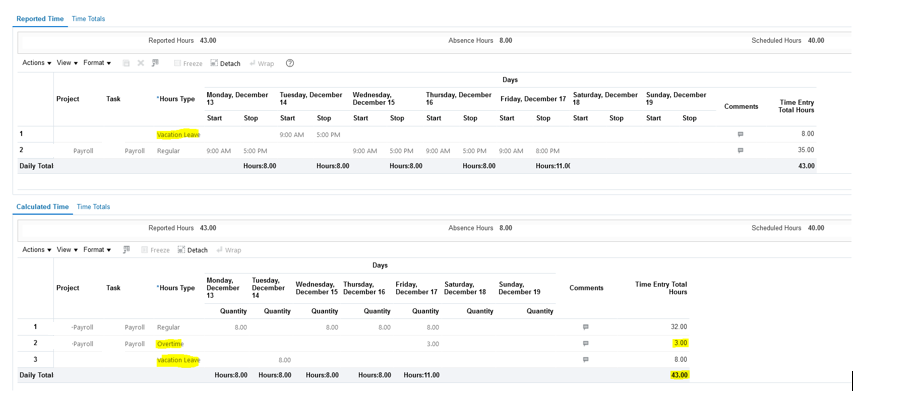This screenshot has width=899, height=396.
Task: Open comment icon for calculated Regular row
Action: (585, 327)
